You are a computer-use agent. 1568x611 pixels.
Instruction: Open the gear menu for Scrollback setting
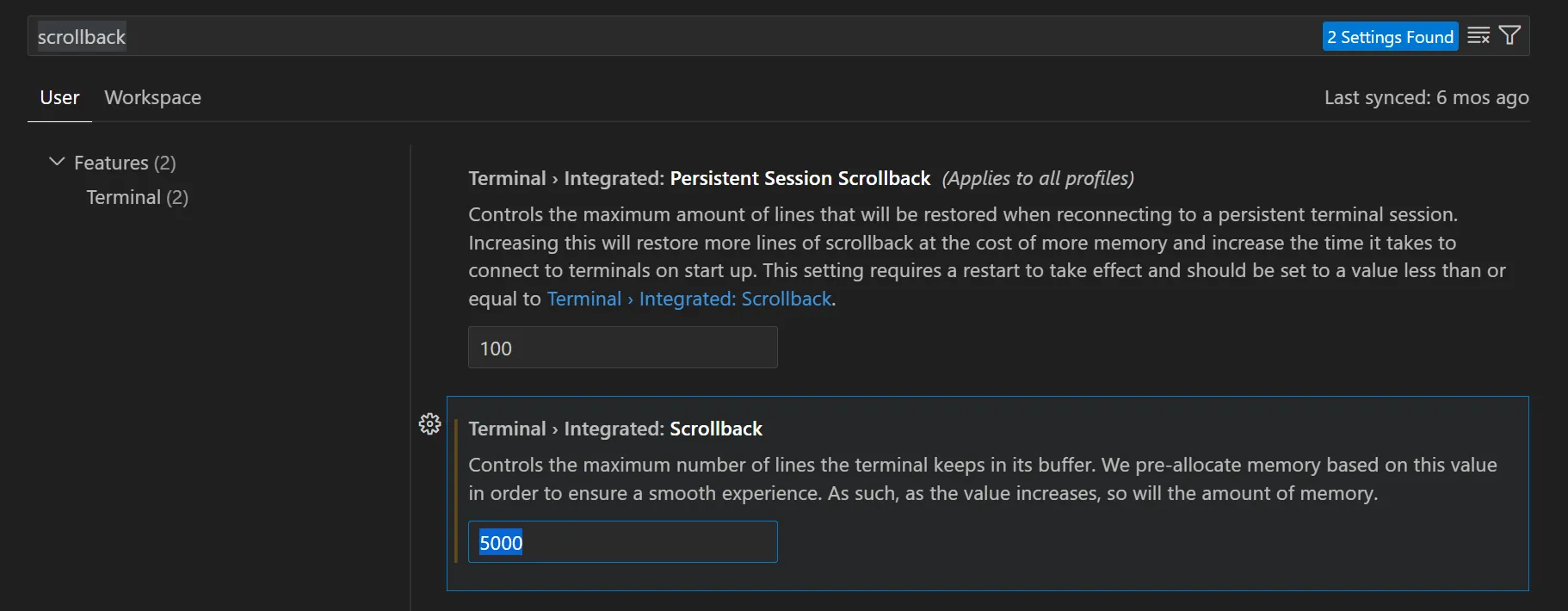point(429,424)
